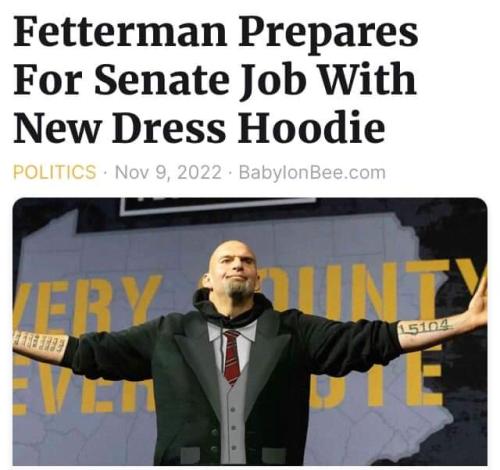Click the words New Dress in headline
Viewport: 500px width, 470px height.
point(120,127)
